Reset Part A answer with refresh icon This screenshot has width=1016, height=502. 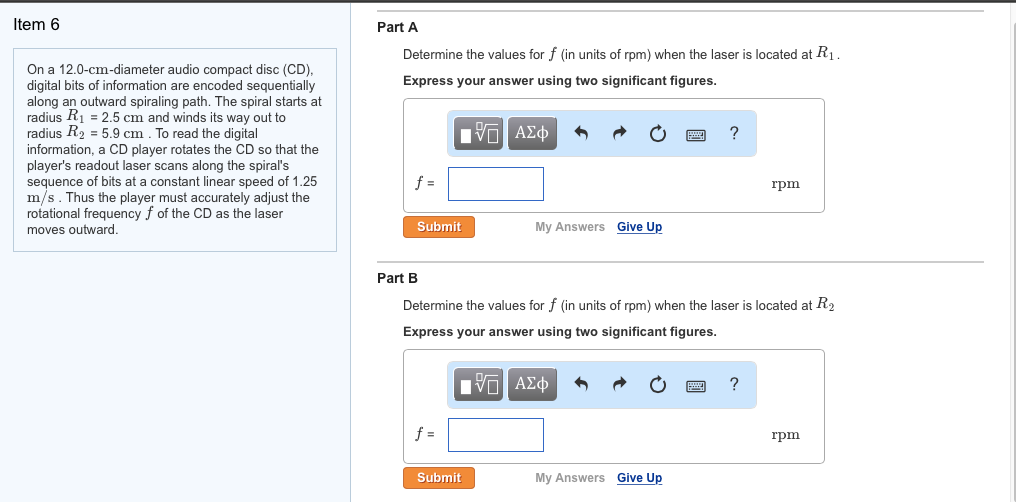click(x=657, y=133)
